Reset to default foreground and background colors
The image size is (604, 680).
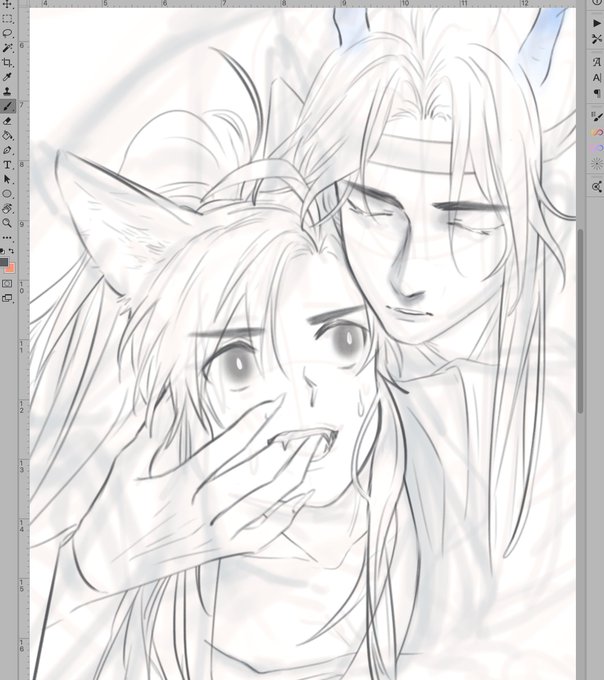click(3, 251)
